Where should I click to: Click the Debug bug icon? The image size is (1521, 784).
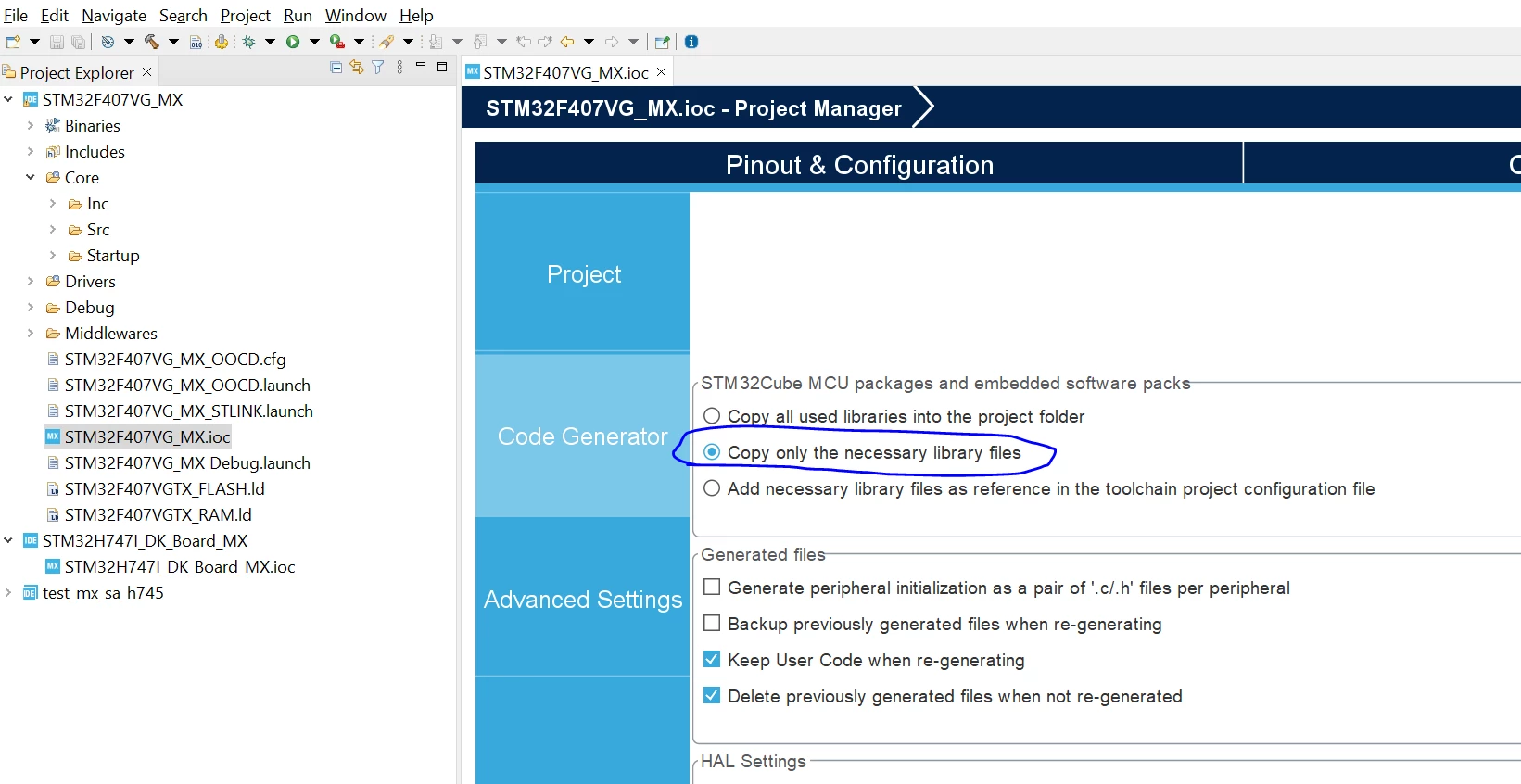pyautogui.click(x=248, y=42)
